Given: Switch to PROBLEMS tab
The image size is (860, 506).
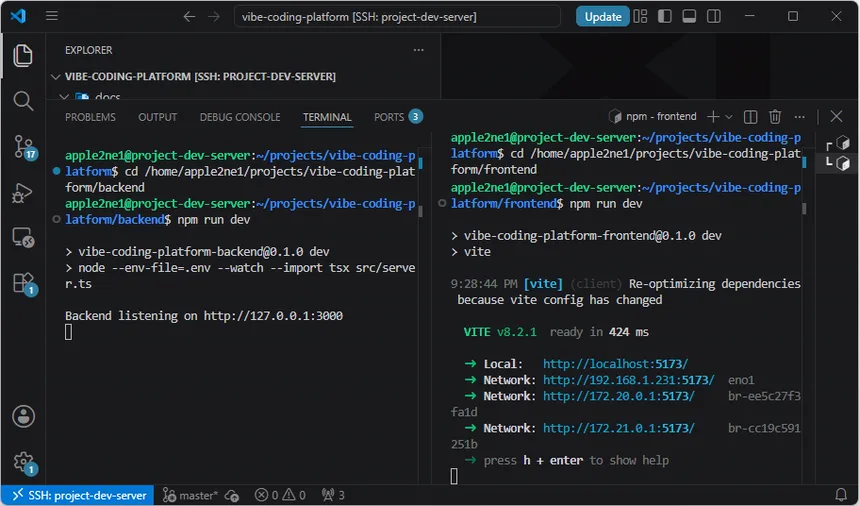Looking at the screenshot, I should [90, 117].
